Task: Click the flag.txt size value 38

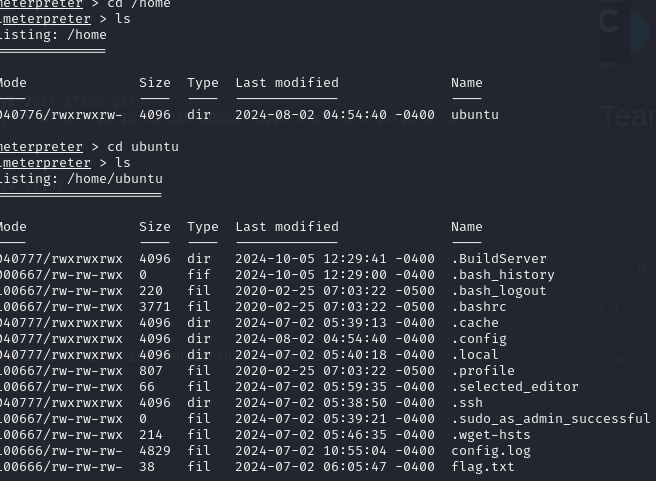Action: click(x=147, y=467)
